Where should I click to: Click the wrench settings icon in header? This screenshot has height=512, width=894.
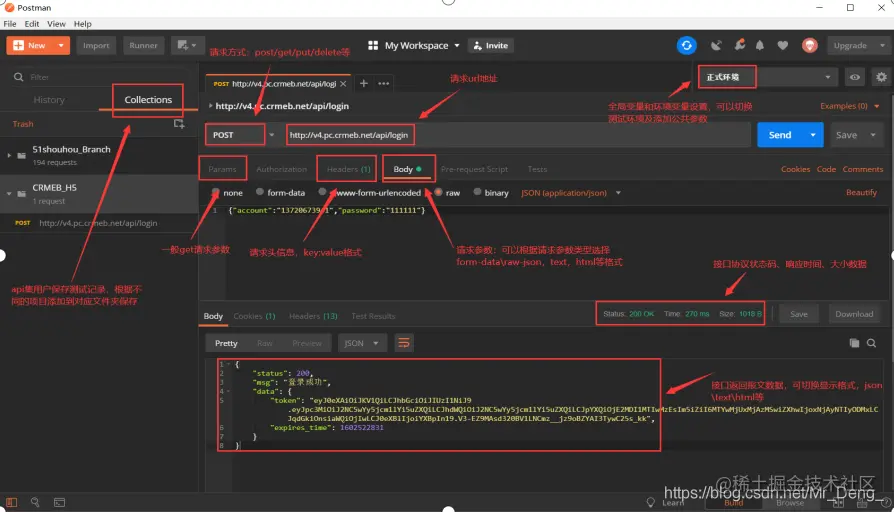point(739,45)
